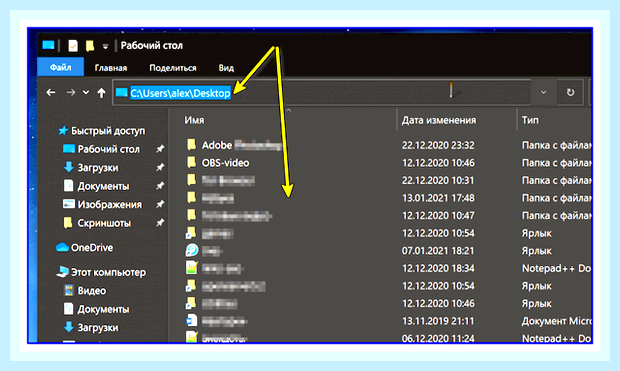Open Рабочий стол in Quick access
This screenshot has height=371, width=620.
coord(108,149)
